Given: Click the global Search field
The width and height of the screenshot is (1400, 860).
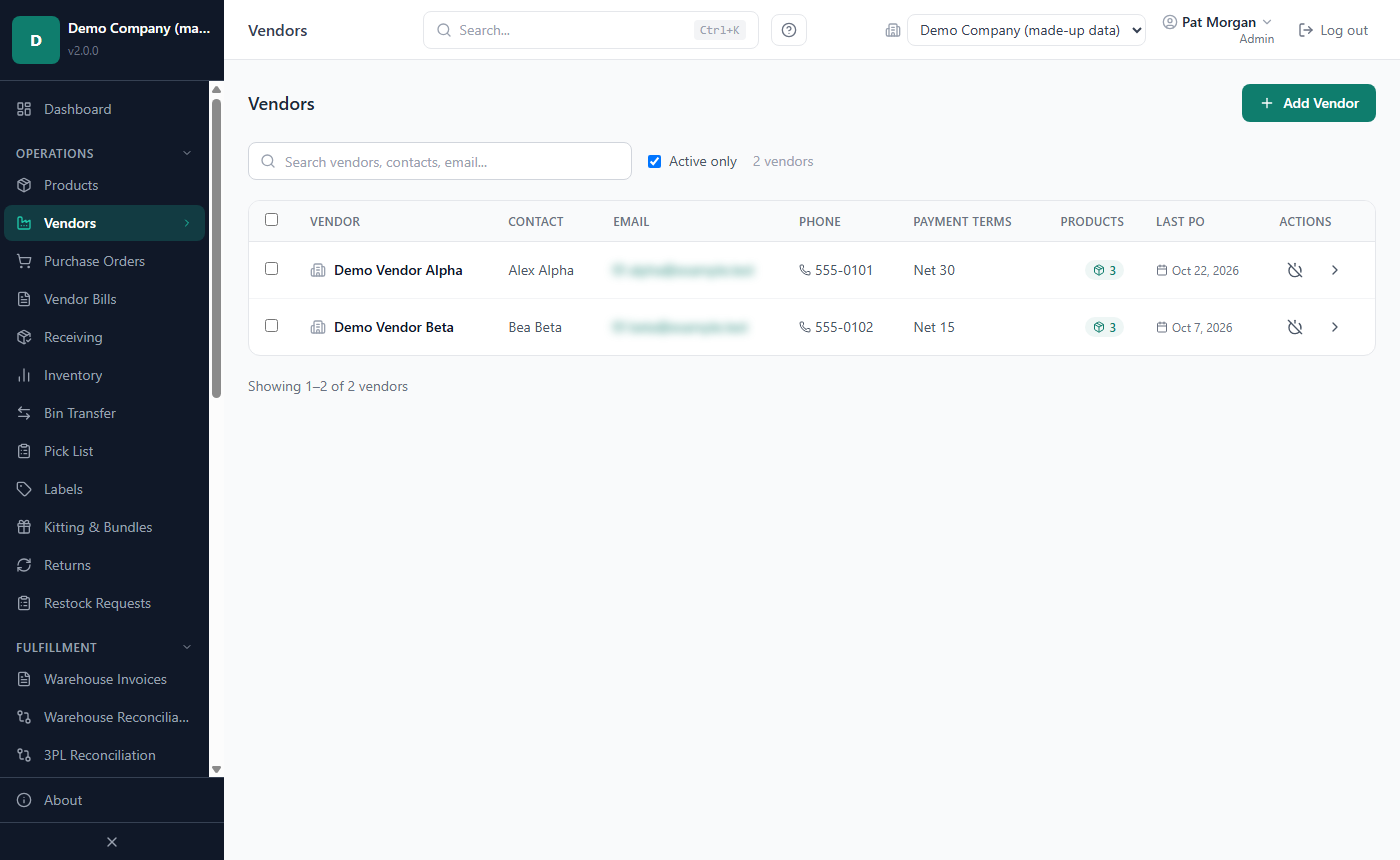Looking at the screenshot, I should [590, 30].
